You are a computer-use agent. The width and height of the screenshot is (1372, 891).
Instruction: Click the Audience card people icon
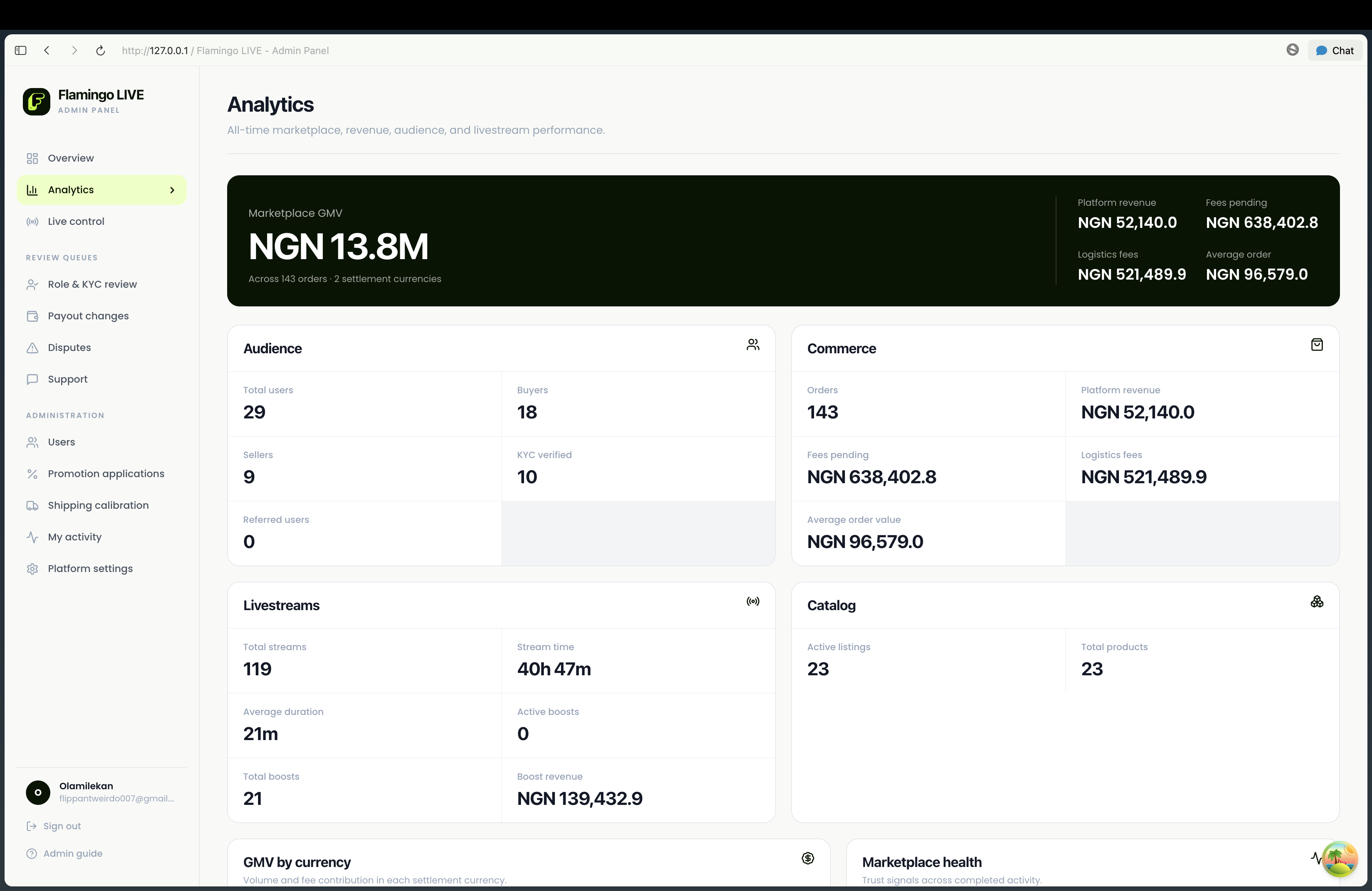(753, 345)
